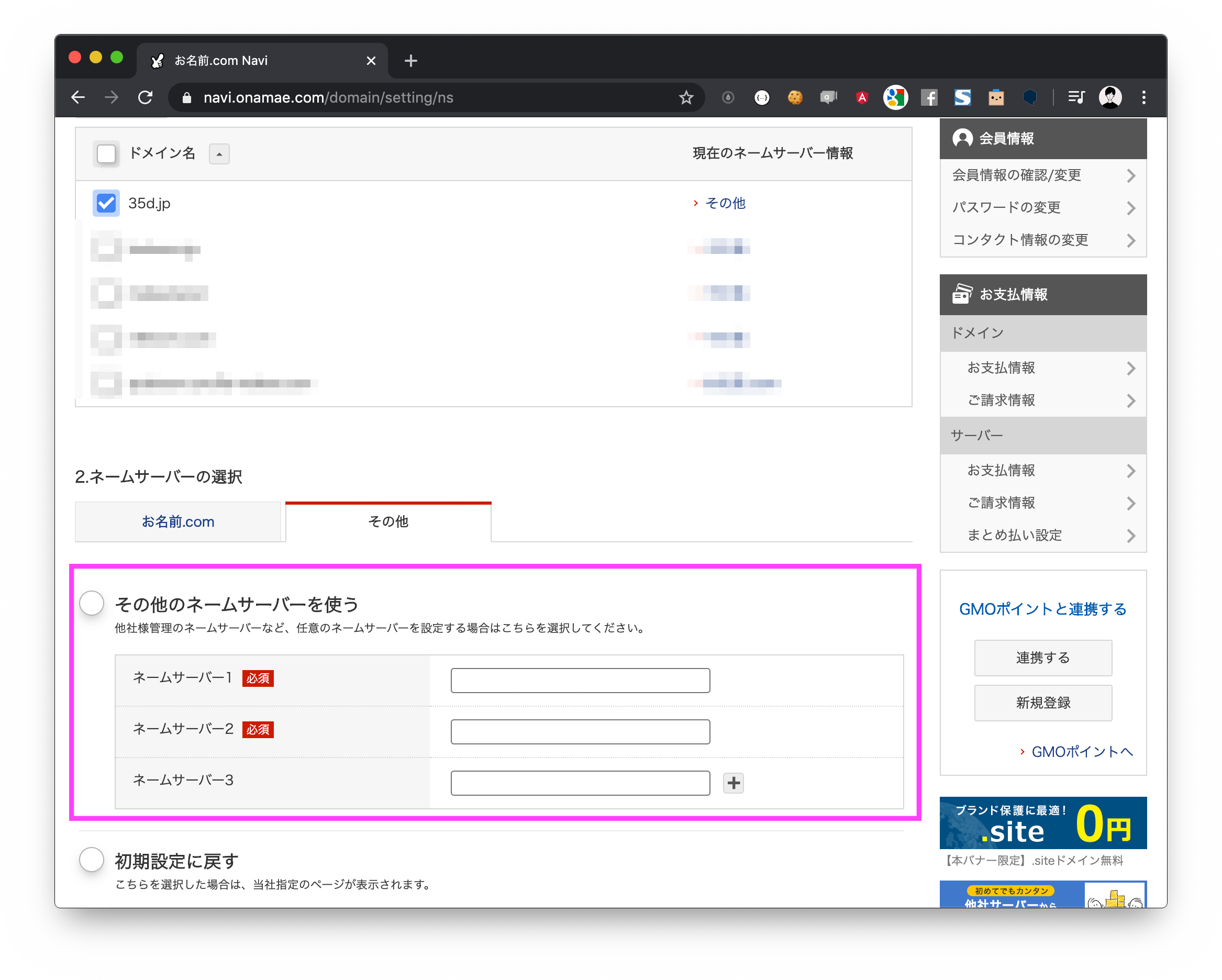Open the 他社サーバー banner at bottom
Image resolution: width=1222 pixels, height=980 pixels.
click(x=1043, y=895)
